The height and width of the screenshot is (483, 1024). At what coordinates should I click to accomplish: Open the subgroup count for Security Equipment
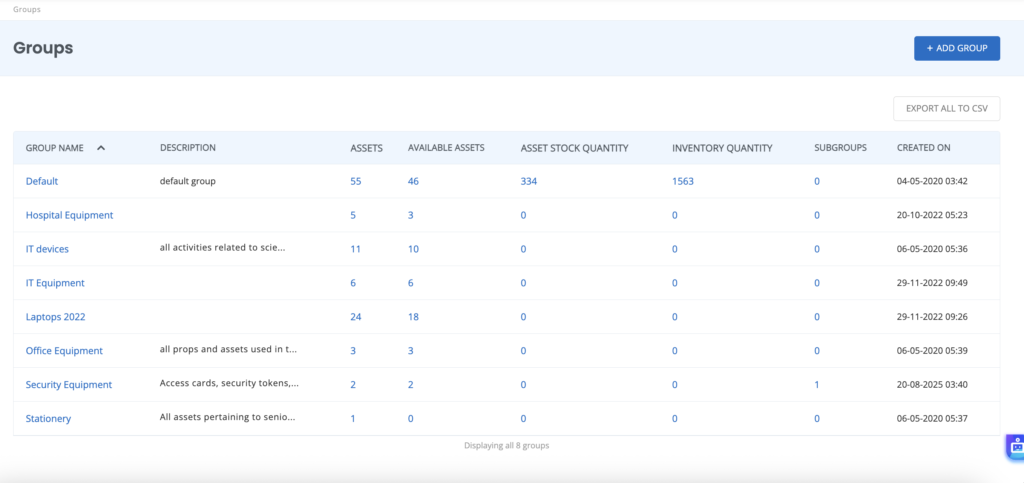(x=817, y=385)
